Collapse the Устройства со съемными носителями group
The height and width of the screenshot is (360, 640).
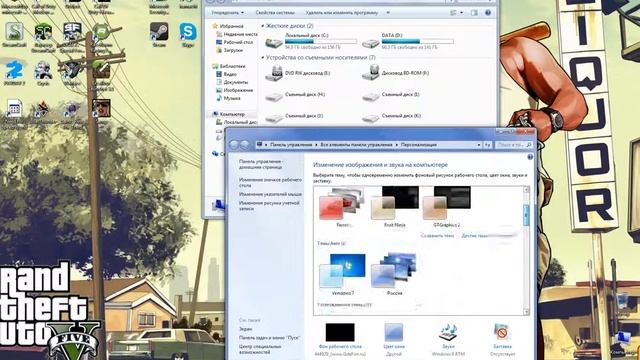(x=262, y=58)
